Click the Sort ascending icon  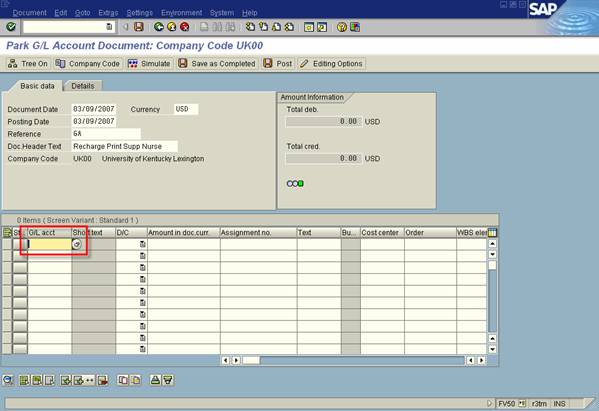(x=155, y=380)
